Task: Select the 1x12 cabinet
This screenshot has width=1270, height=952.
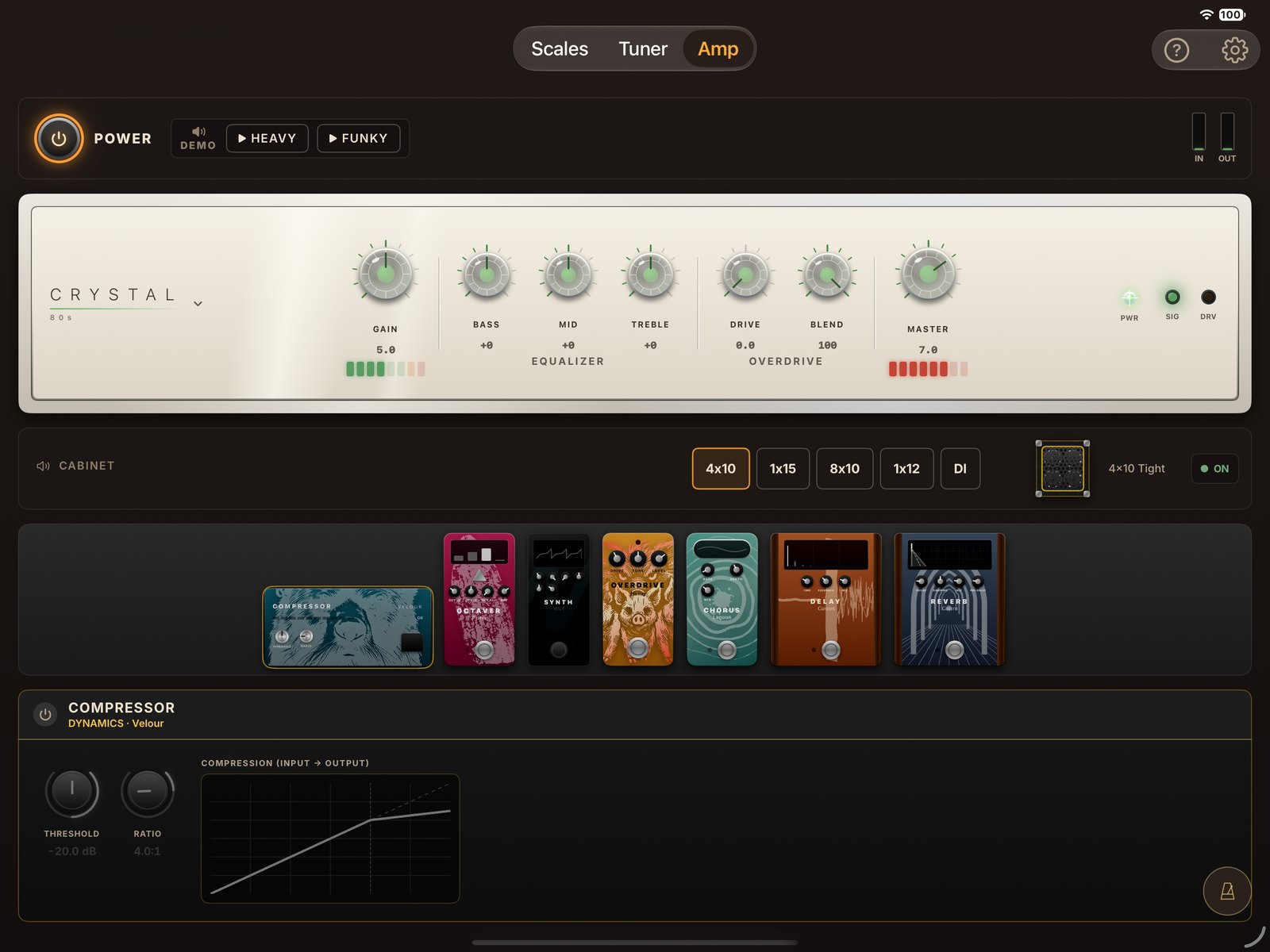Action: pos(906,469)
